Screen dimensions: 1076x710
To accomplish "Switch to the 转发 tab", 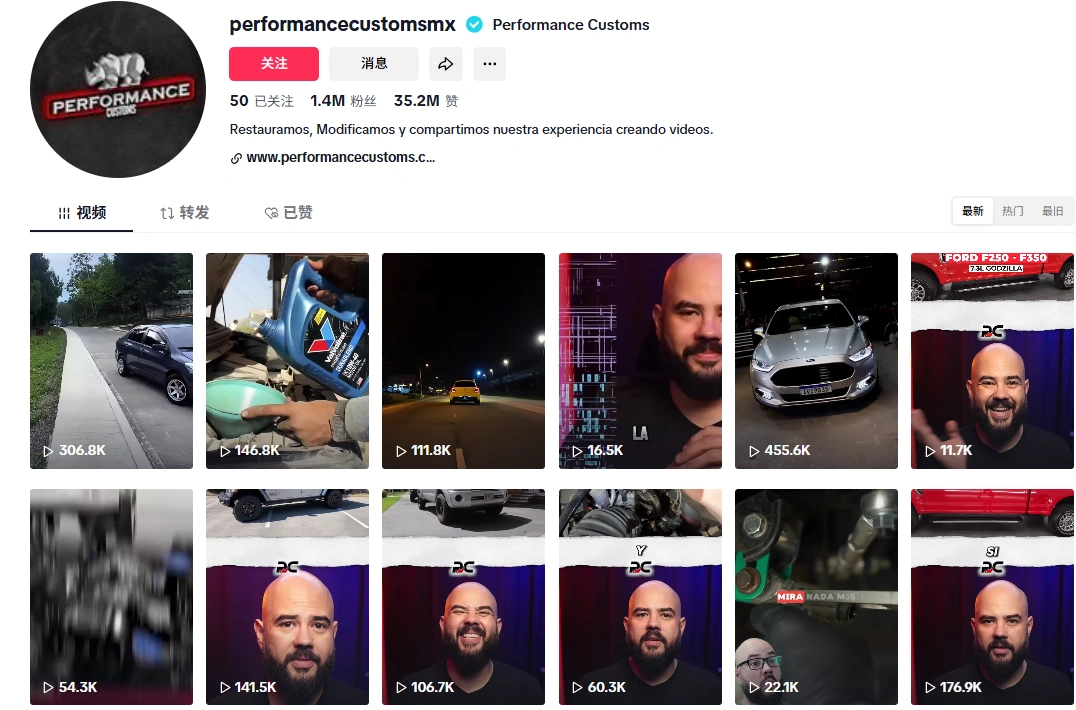I will tap(185, 213).
